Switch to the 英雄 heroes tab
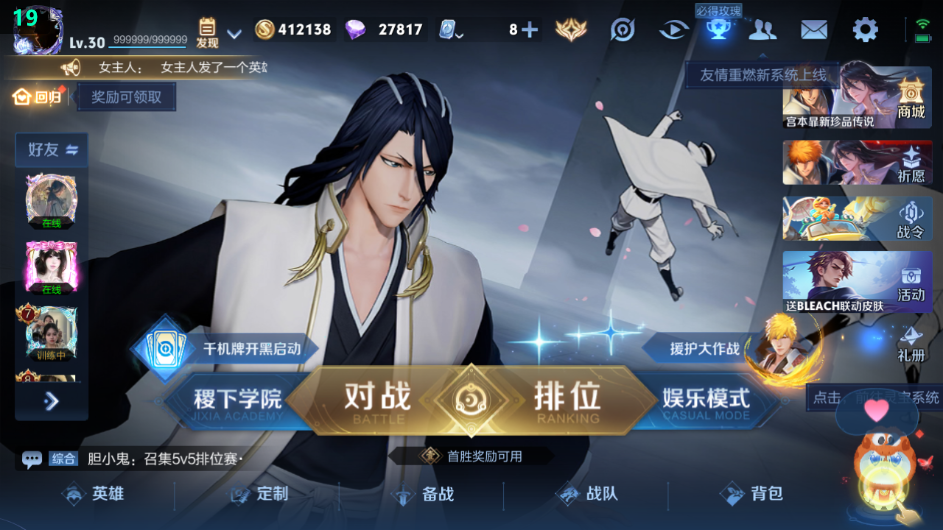Screen dimensions: 943x530 coord(94,495)
